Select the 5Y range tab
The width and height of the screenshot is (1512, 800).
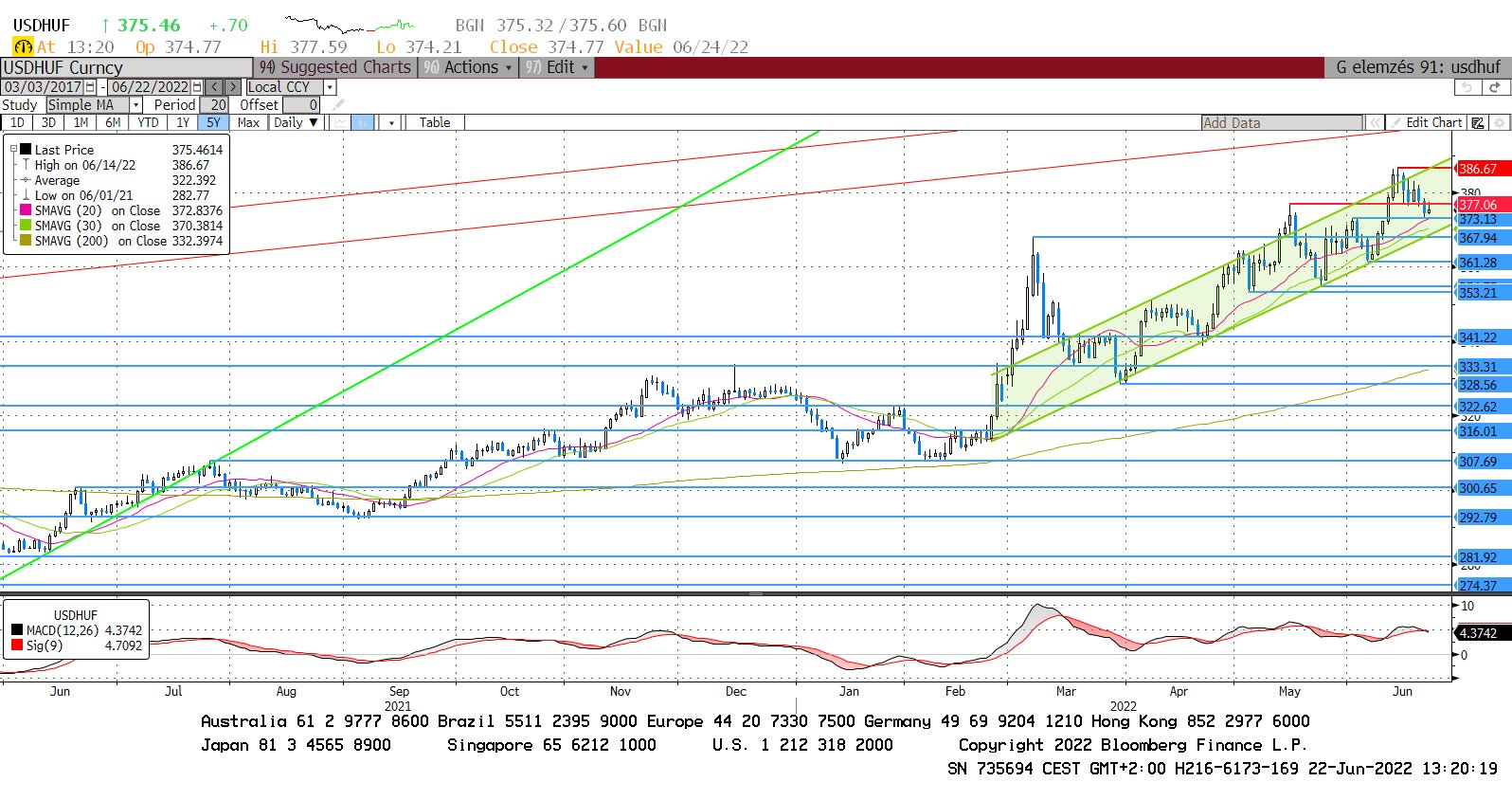[213, 123]
